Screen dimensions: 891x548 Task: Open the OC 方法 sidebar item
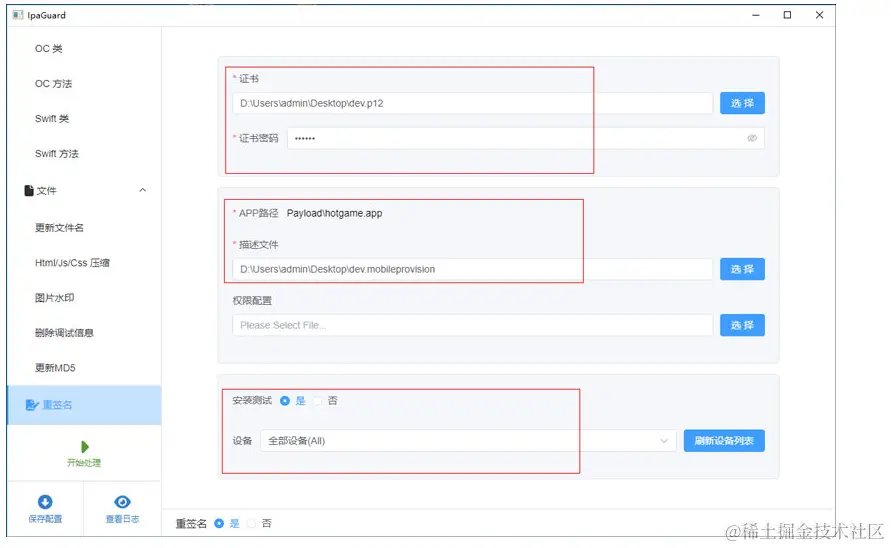click(53, 84)
